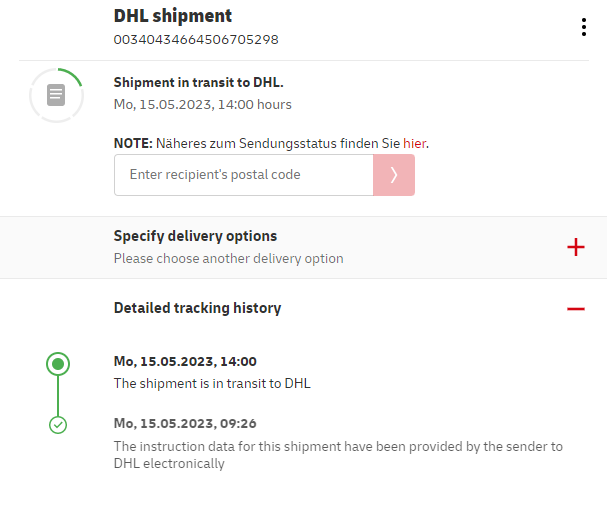Submit postal code with the arrow button

click(x=394, y=175)
